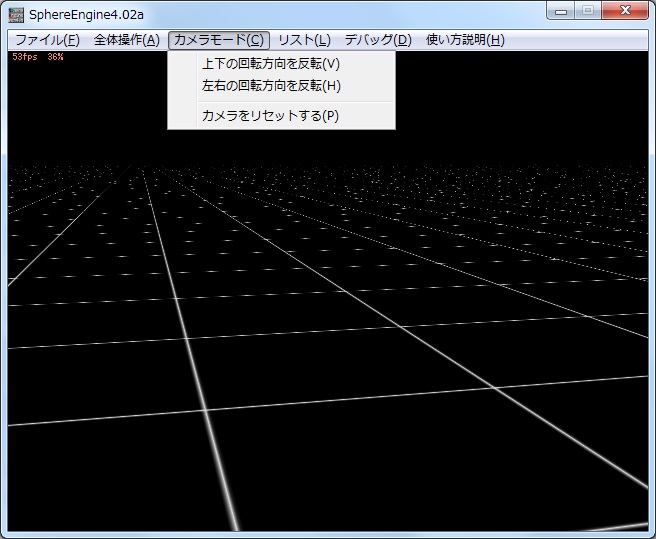Choose カメラをリセットする(P) to reset camera
The image size is (656, 539).
point(282,116)
